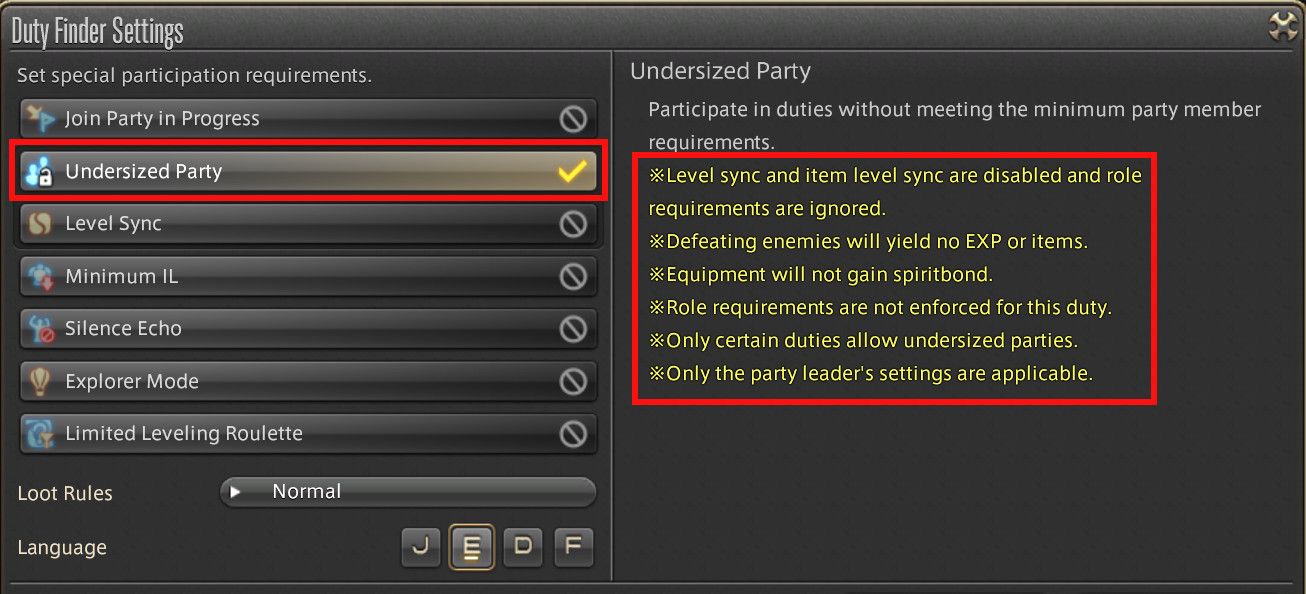The width and height of the screenshot is (1306, 594).
Task: Toggle the Minimum IL disabled indicator
Action: (573, 277)
